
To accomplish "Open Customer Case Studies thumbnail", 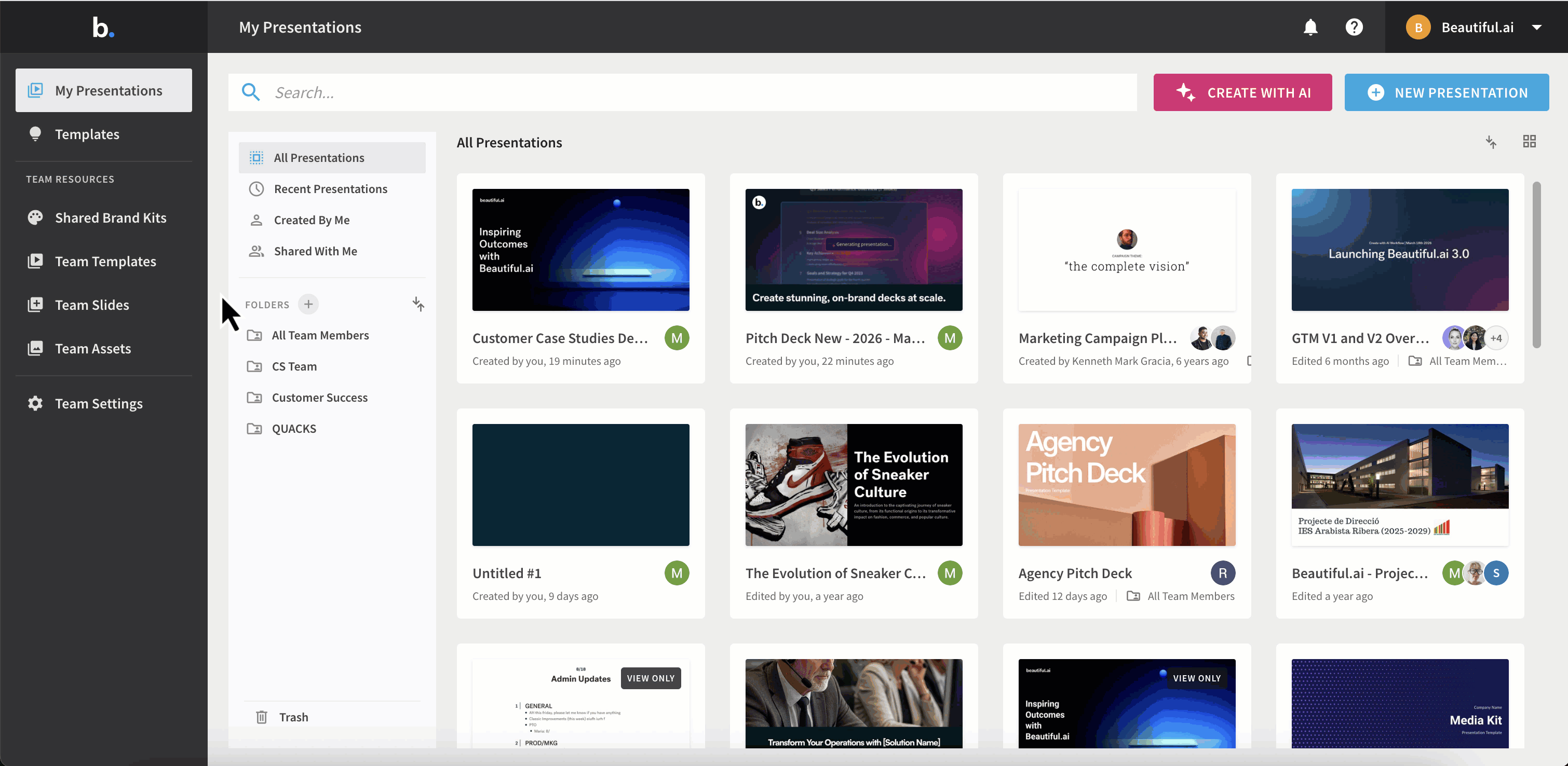I will [x=580, y=250].
